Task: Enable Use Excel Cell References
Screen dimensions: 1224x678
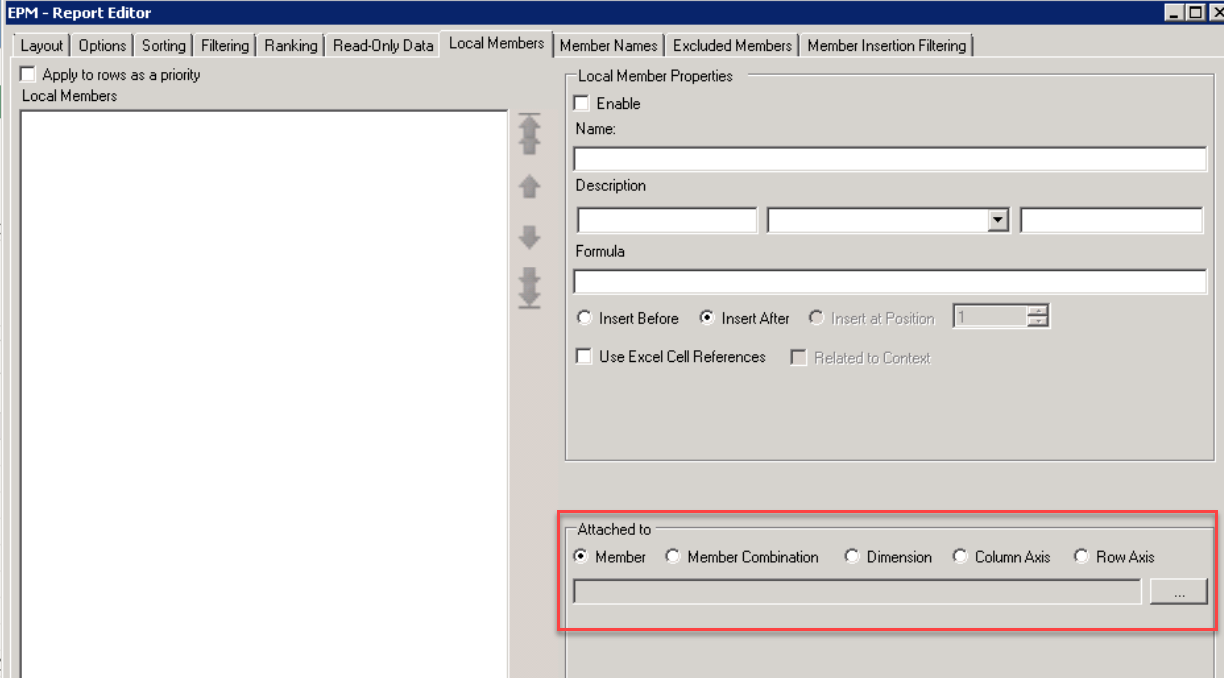Action: point(584,357)
